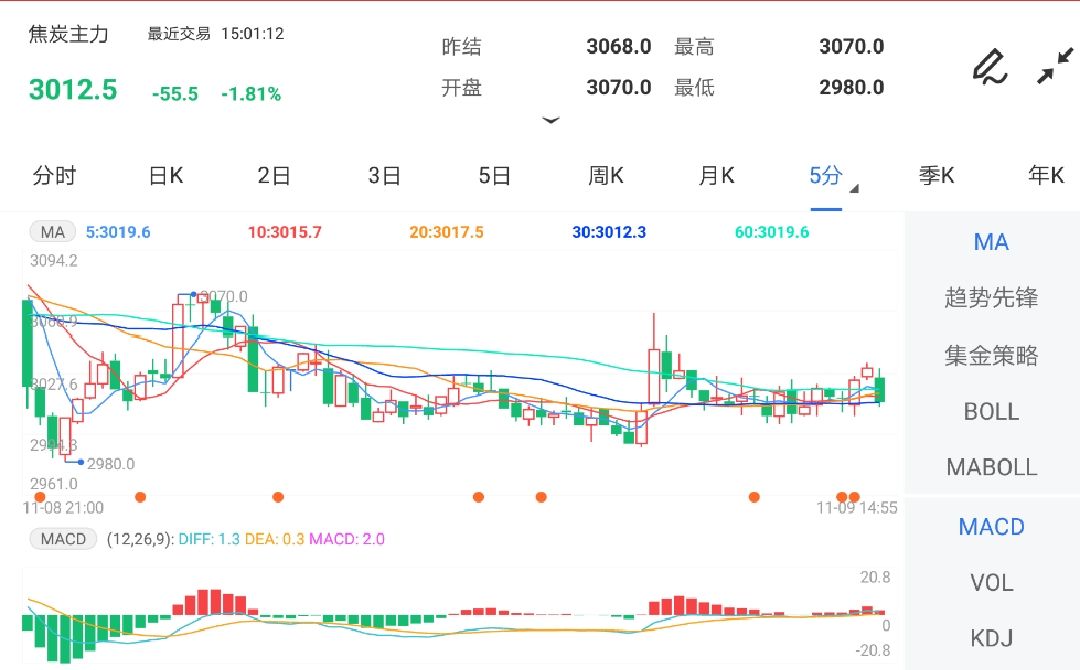Viewport: 1080px width, 670px height.
Task: Open the 月K chart tab
Action: (x=716, y=176)
